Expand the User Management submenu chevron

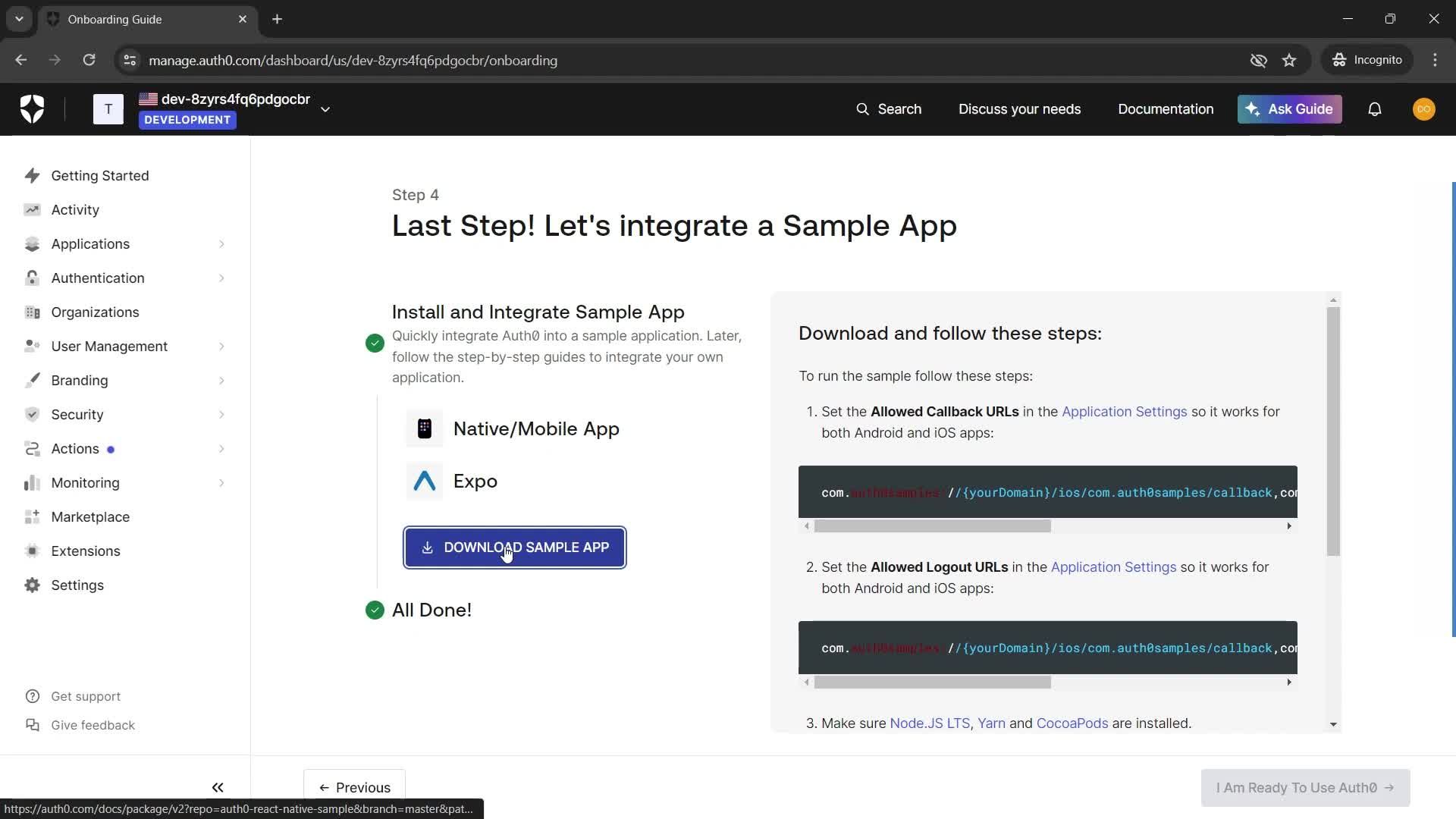[x=221, y=347]
